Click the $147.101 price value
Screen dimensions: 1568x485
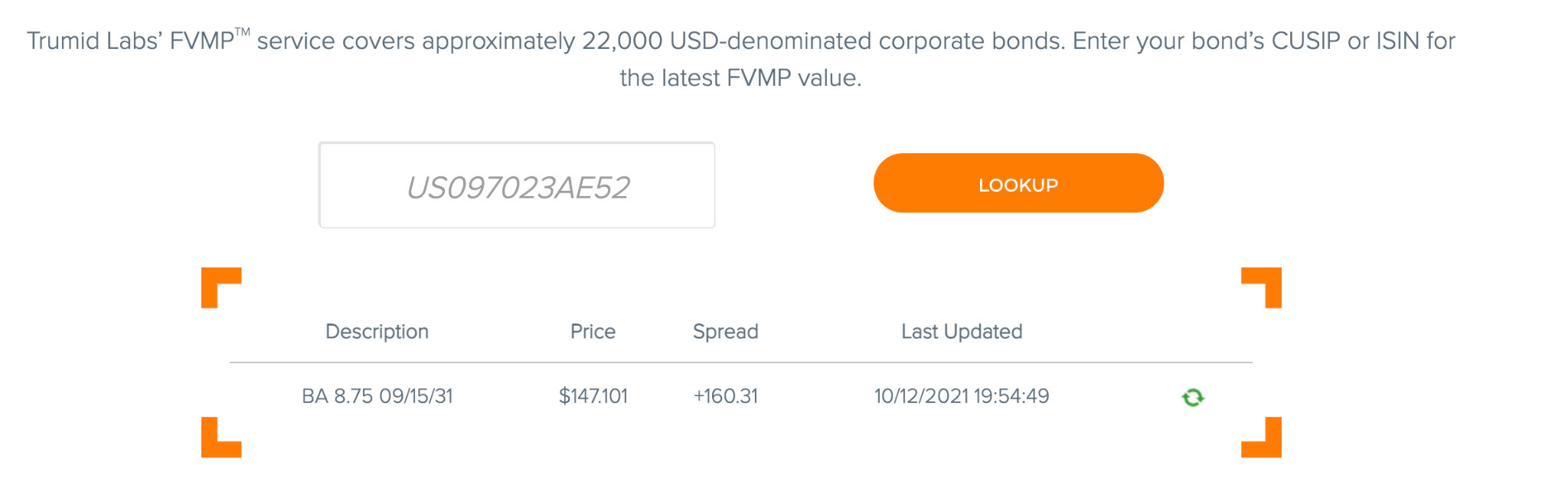coord(593,396)
